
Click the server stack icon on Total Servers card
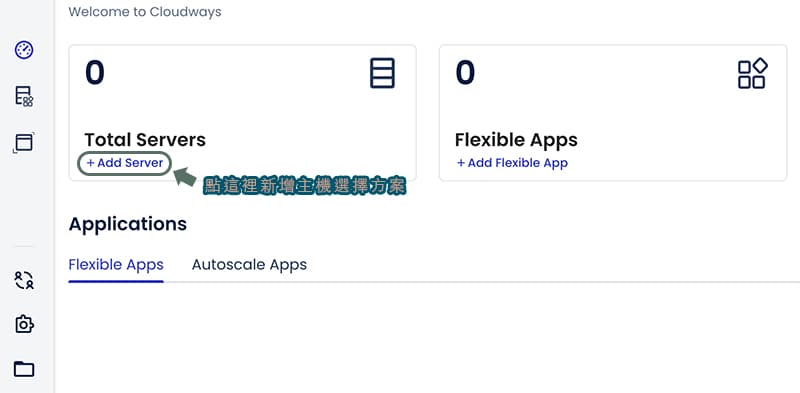(x=382, y=73)
